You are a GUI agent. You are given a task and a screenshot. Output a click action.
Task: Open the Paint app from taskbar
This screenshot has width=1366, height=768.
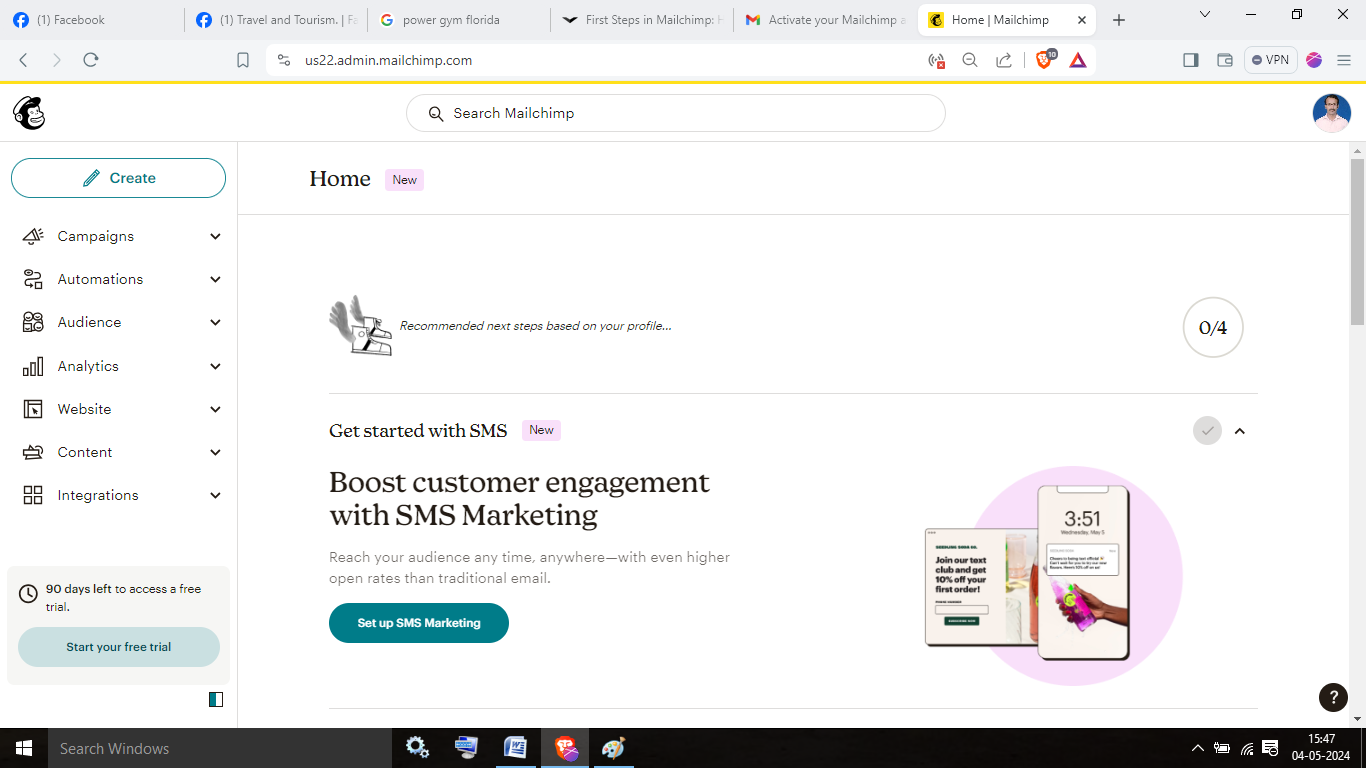click(x=613, y=748)
